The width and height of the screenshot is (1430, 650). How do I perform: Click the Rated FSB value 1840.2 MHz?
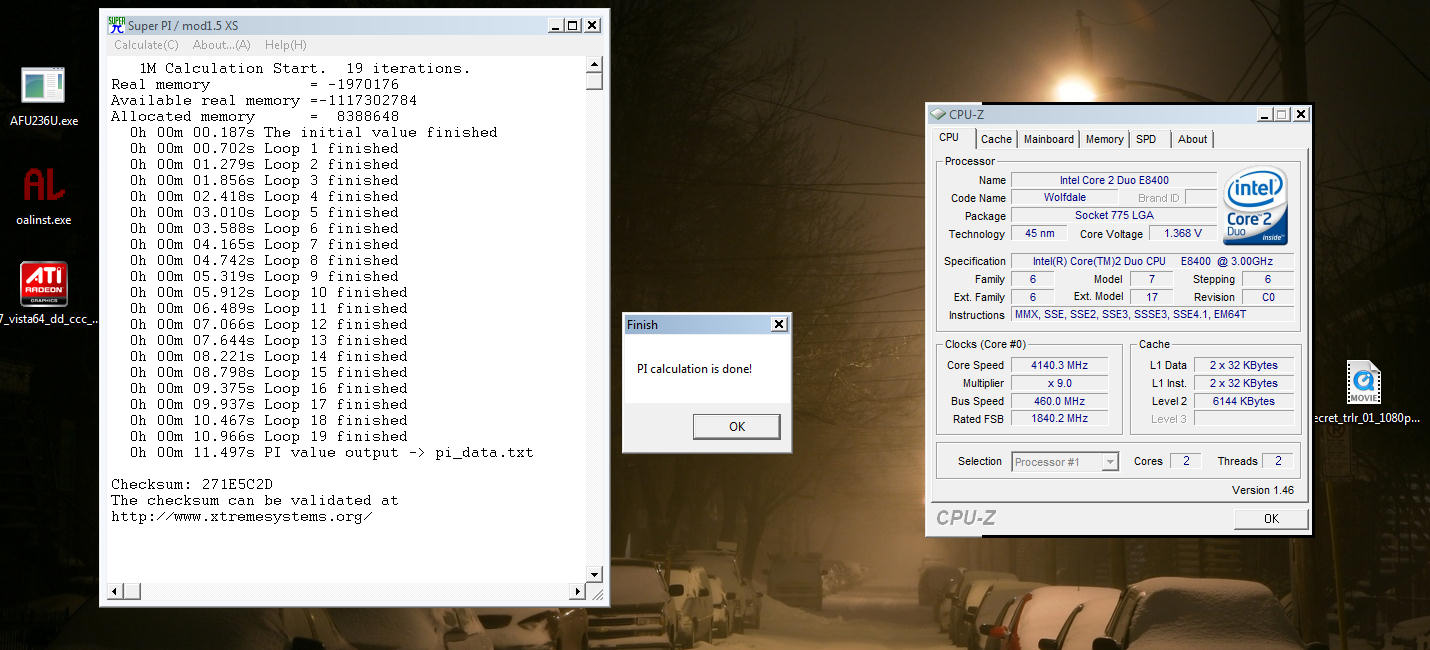pos(1059,420)
